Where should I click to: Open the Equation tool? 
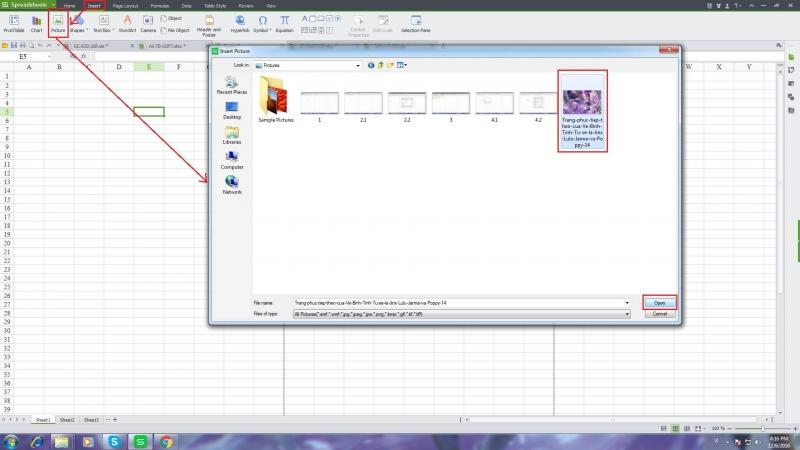click(x=285, y=22)
